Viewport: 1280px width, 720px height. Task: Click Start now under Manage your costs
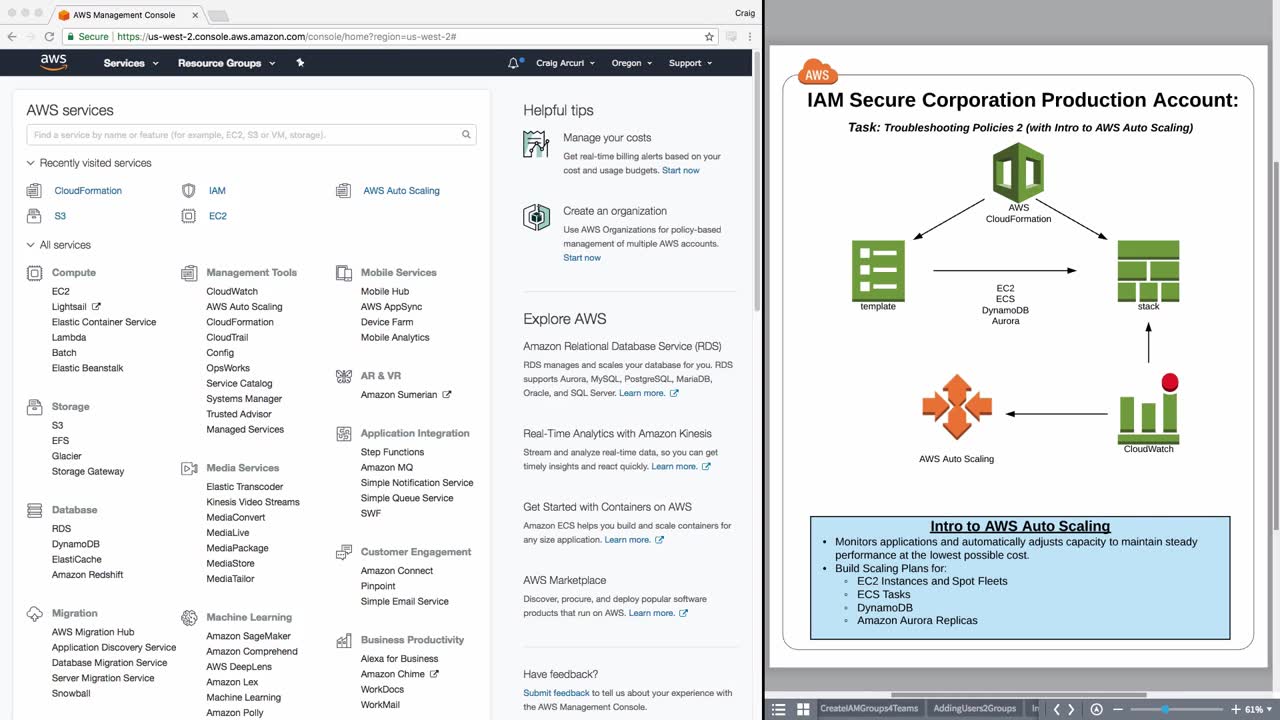[681, 170]
